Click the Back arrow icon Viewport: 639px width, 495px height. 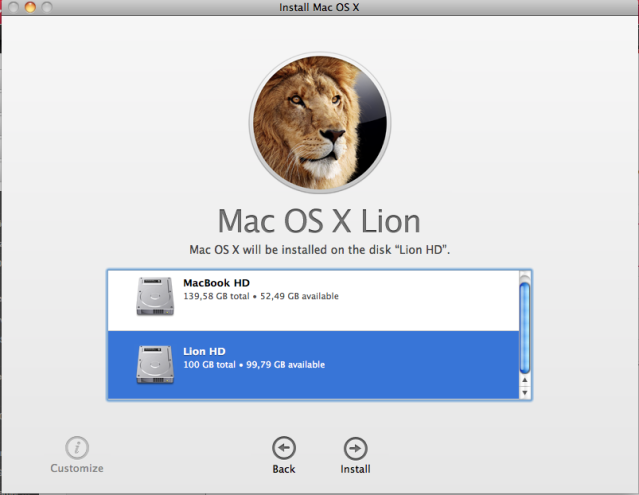pos(284,448)
